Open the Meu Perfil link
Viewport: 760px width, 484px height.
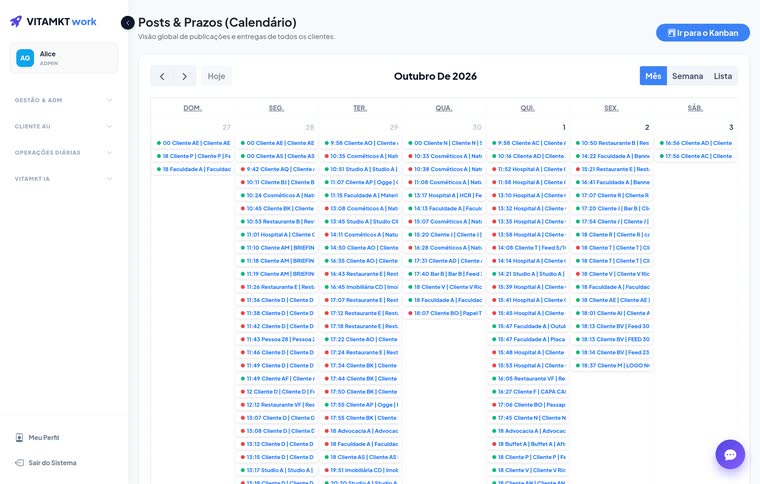pos(44,437)
